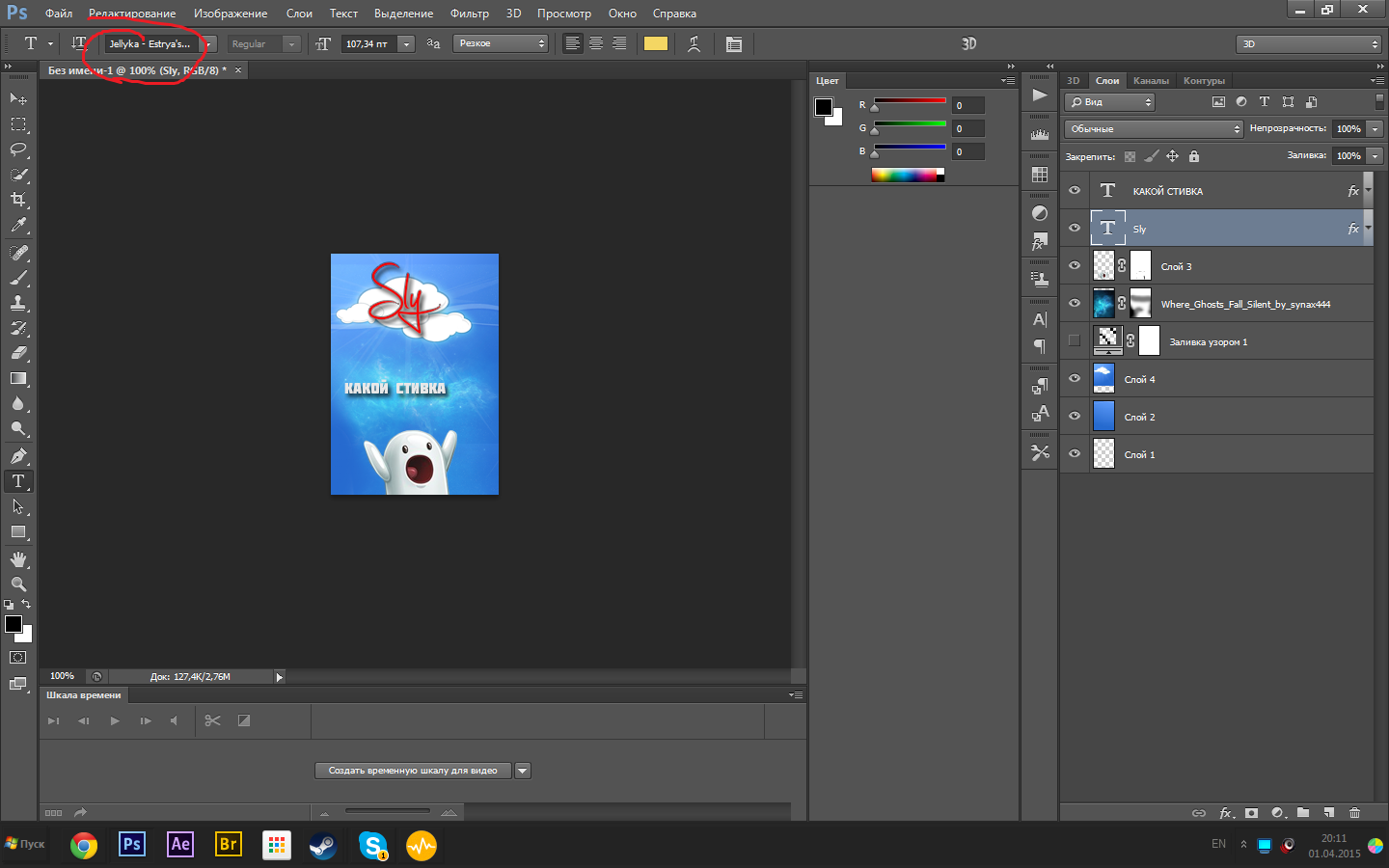Click the Пуск start button
The width and height of the screenshot is (1389, 868).
(x=25, y=845)
